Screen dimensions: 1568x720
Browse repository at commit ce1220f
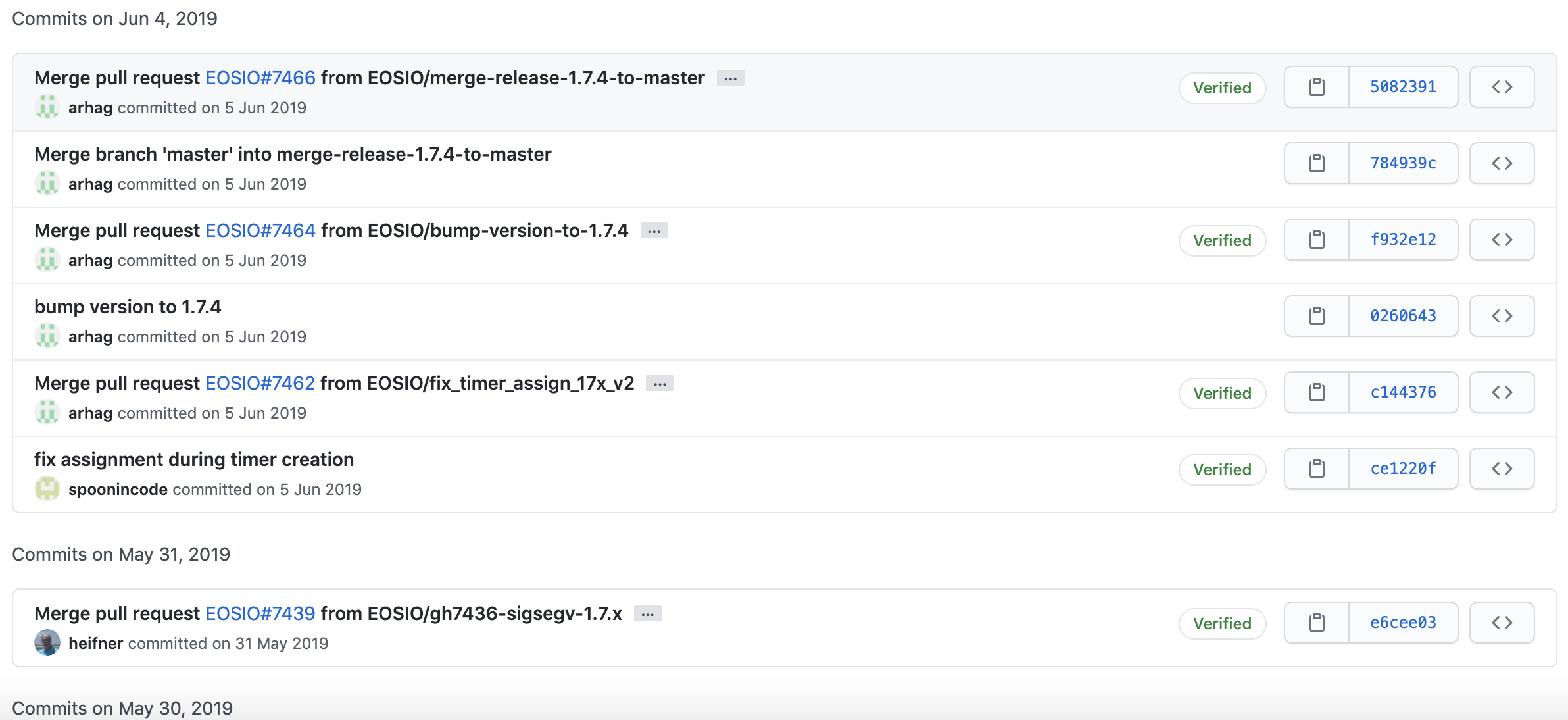pyautogui.click(x=1502, y=469)
